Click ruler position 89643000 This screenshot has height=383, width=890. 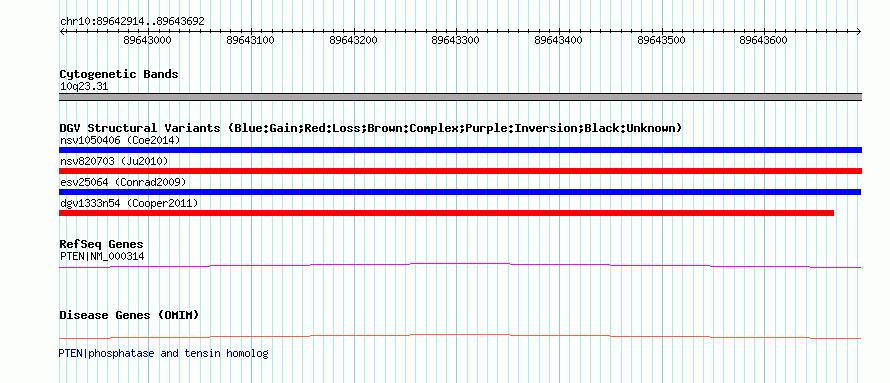coord(147,40)
